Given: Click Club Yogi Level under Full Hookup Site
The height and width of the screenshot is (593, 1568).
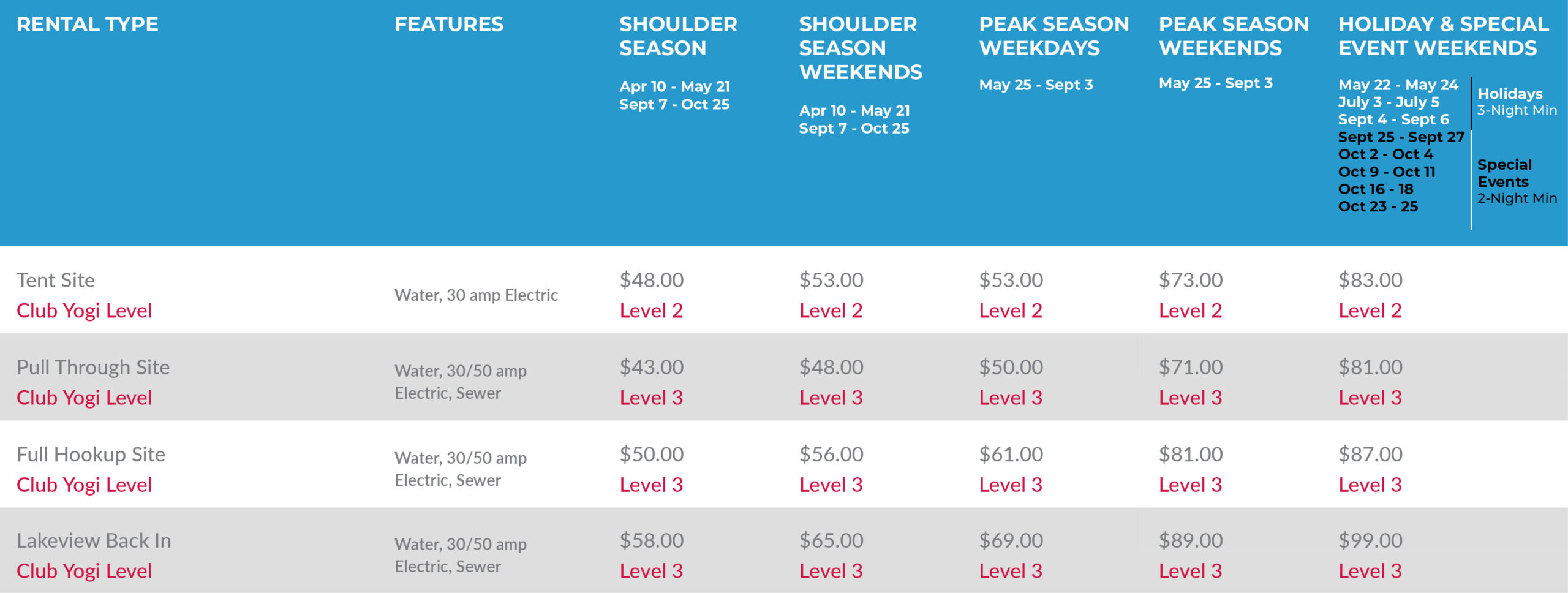Looking at the screenshot, I should click(x=84, y=485).
